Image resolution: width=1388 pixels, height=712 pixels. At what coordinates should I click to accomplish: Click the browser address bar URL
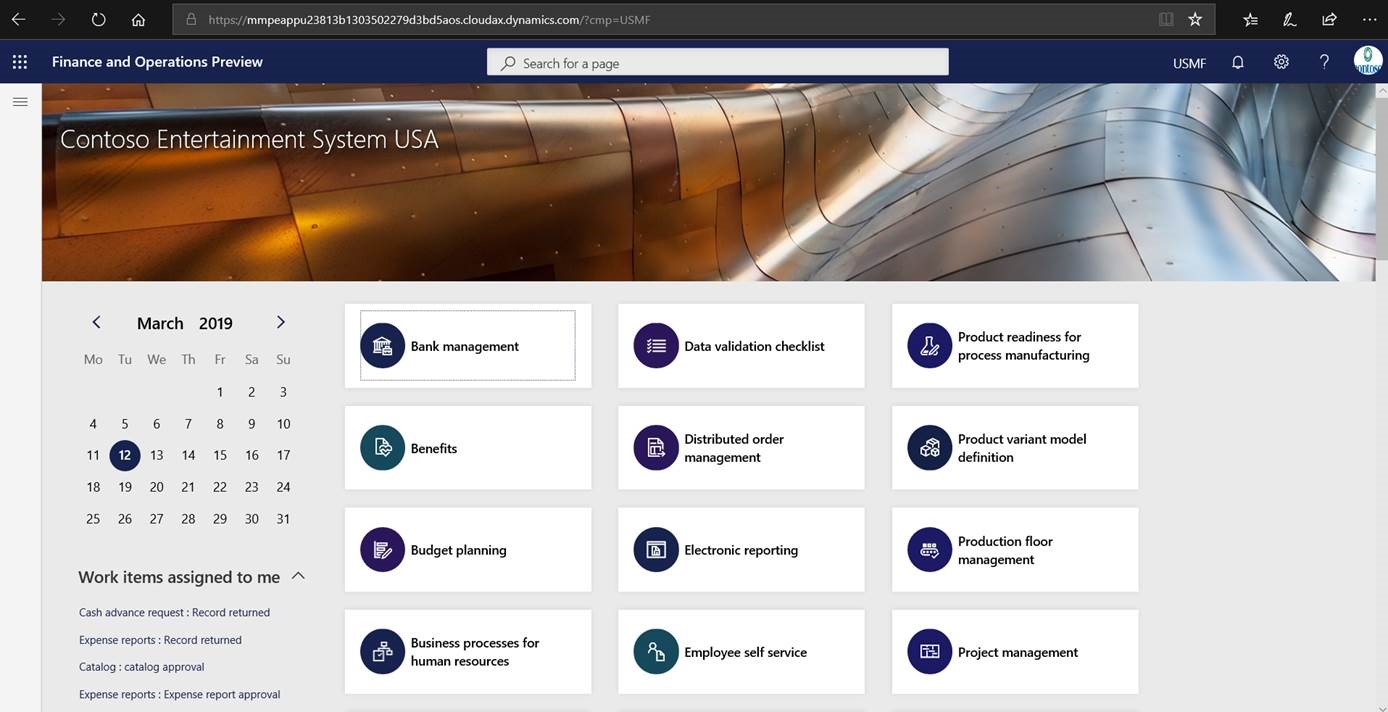430,19
